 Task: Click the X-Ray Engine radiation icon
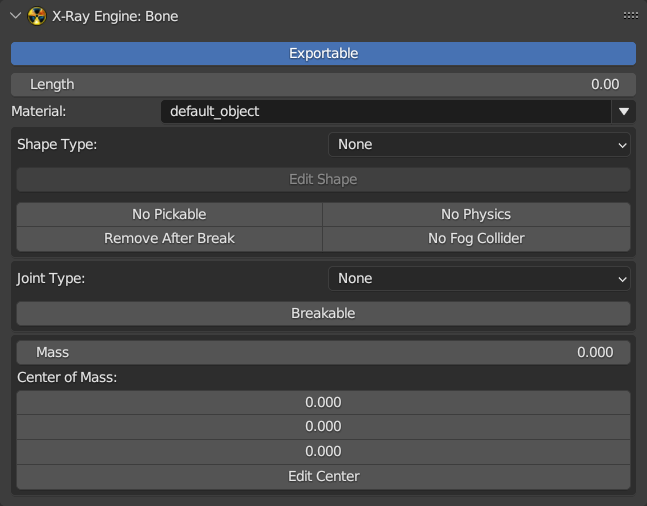coord(37,16)
